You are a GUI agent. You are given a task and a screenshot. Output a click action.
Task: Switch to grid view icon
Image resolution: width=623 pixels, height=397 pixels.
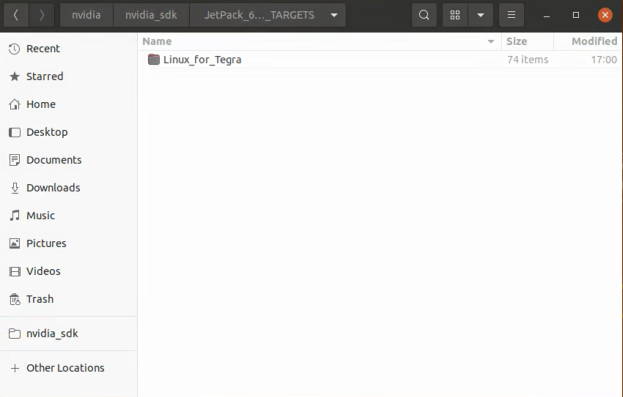(455, 15)
